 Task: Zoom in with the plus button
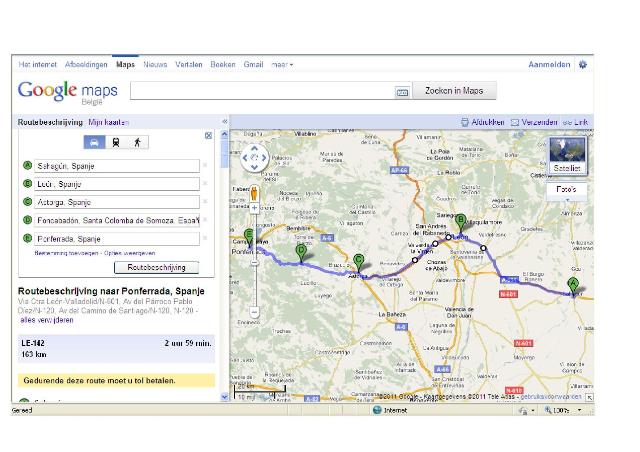pos(254,208)
